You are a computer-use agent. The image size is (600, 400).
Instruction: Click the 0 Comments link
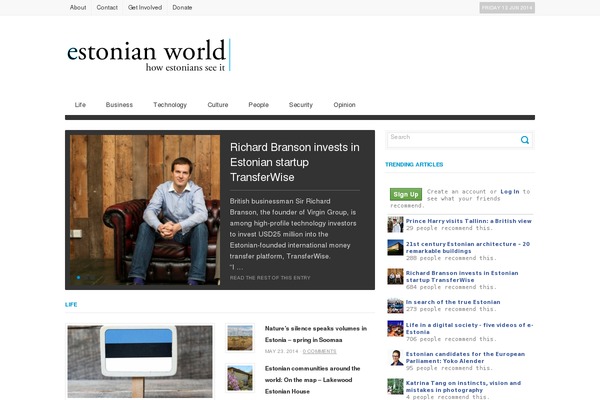pos(320,351)
